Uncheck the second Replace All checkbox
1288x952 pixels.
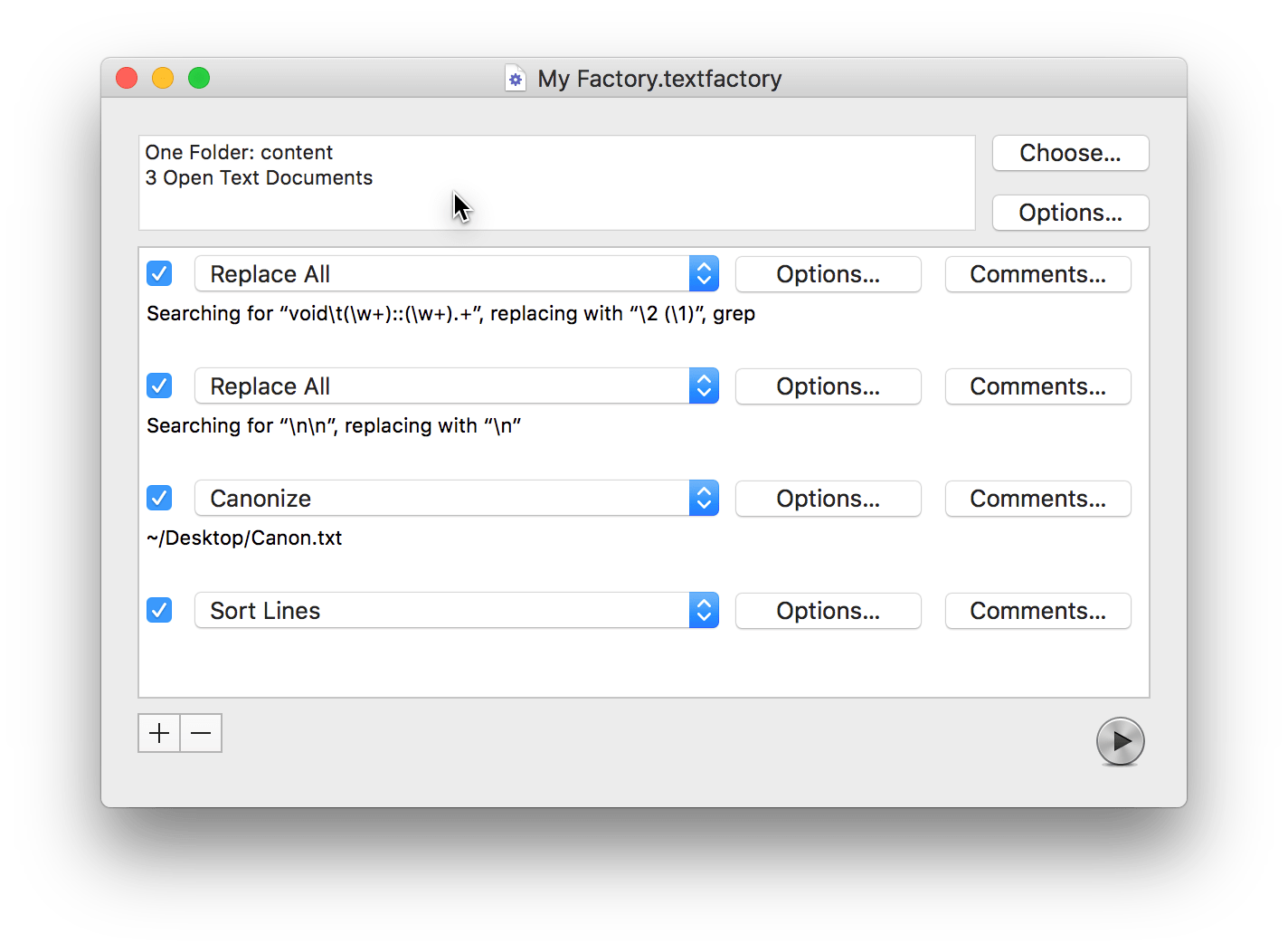[x=159, y=386]
